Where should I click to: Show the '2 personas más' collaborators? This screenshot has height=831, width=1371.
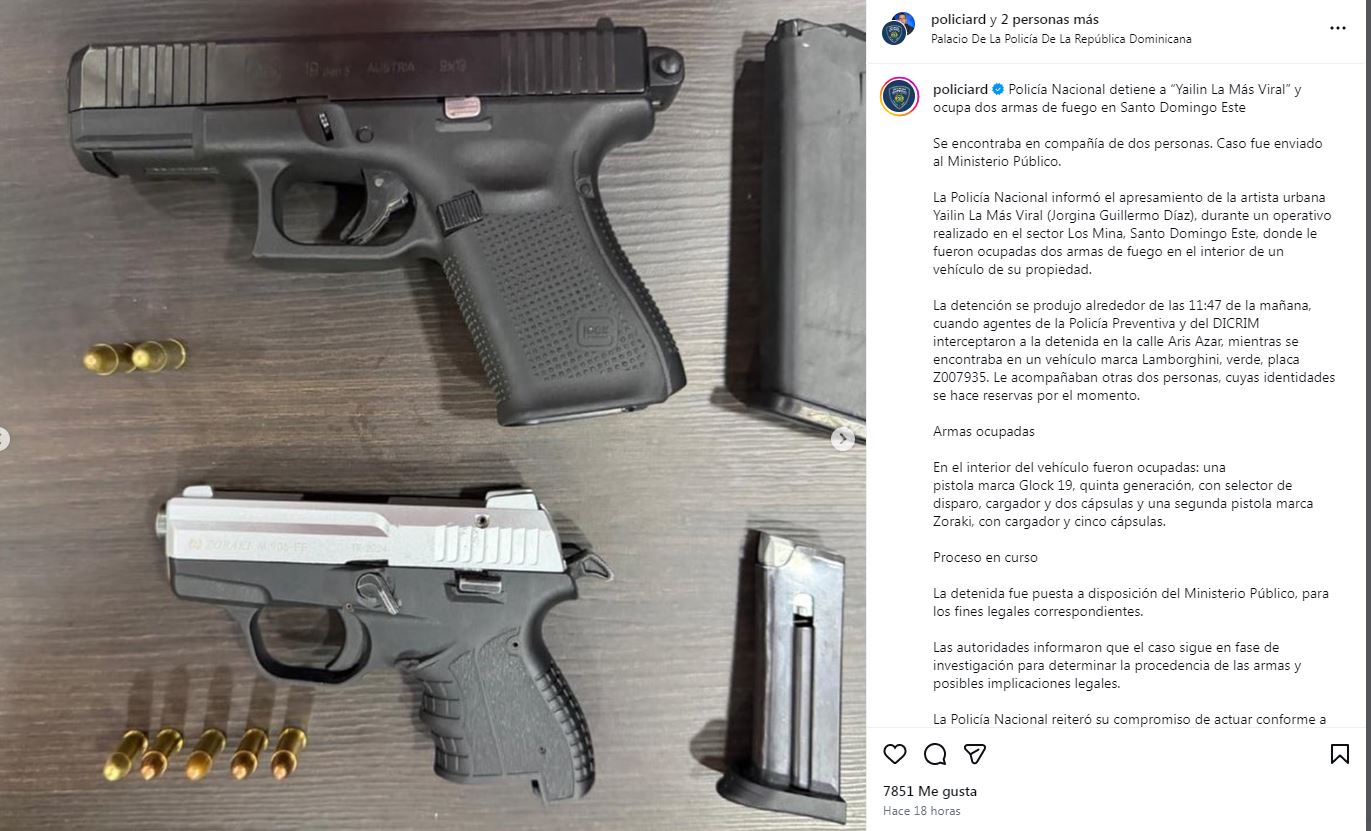1049,19
